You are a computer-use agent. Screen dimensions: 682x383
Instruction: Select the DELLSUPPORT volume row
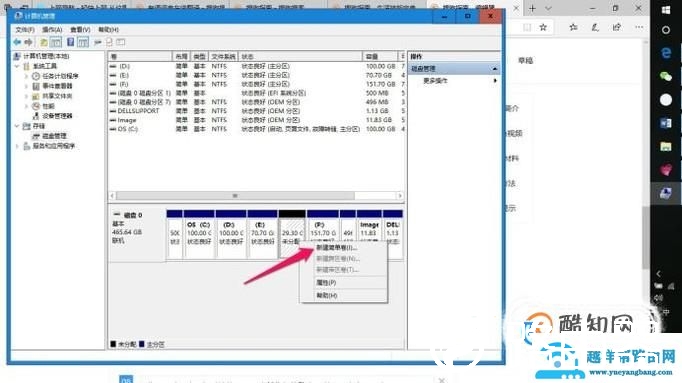tap(257, 111)
